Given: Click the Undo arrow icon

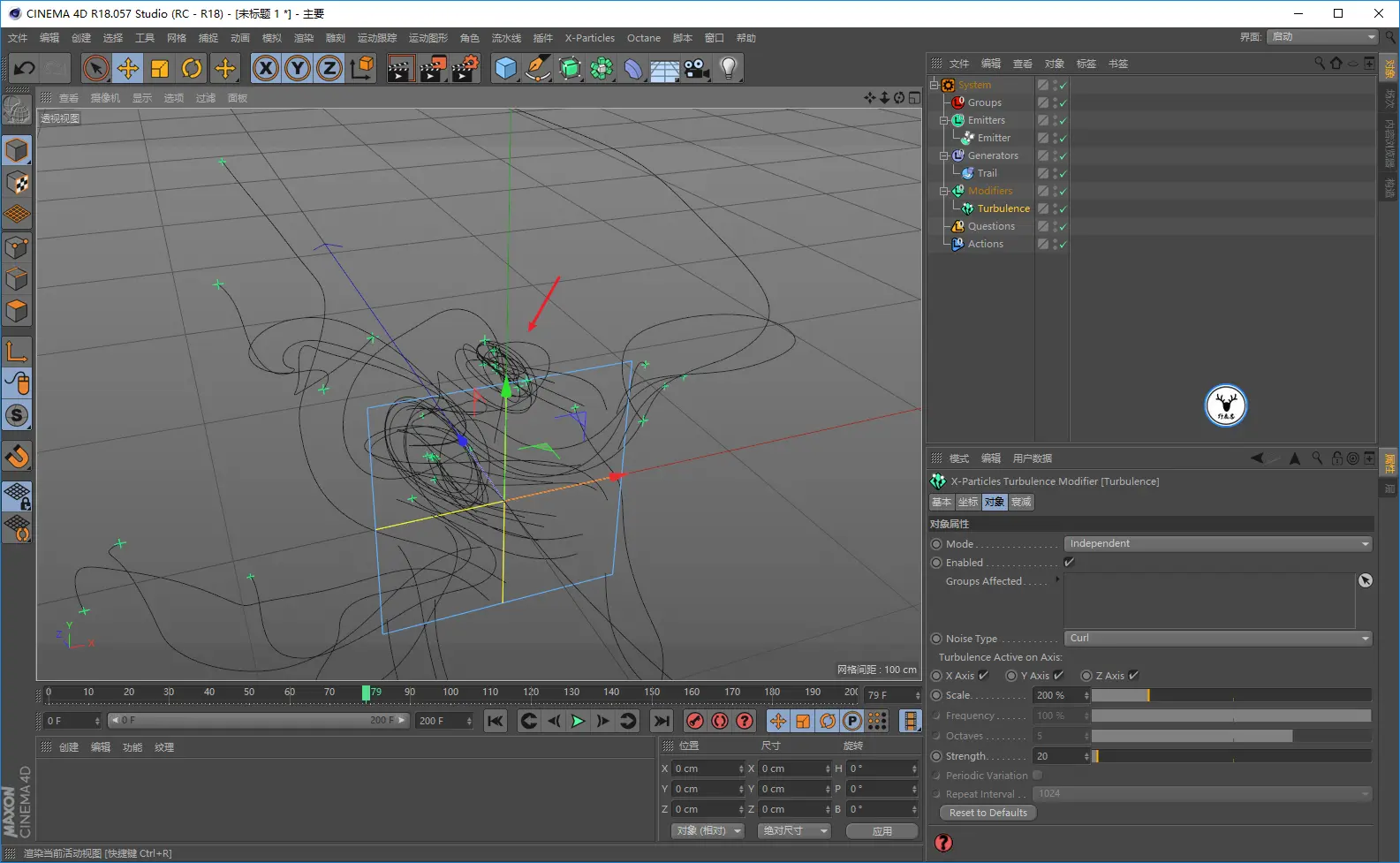Looking at the screenshot, I should click(x=24, y=68).
